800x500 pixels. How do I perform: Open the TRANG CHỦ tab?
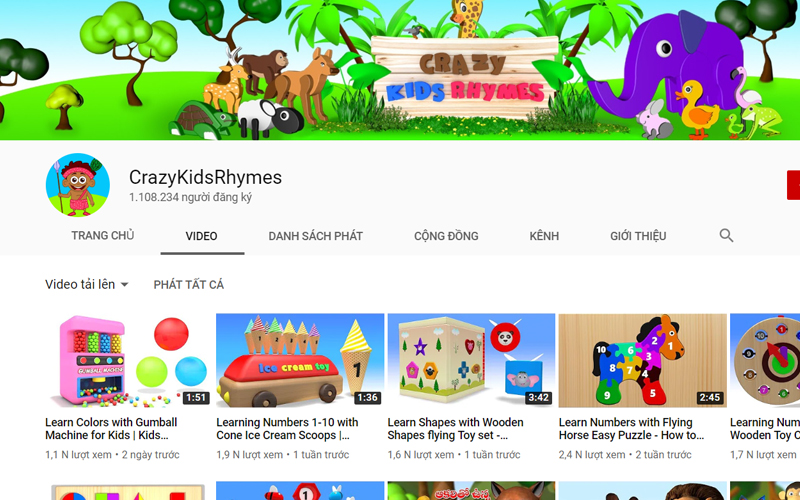coord(102,236)
